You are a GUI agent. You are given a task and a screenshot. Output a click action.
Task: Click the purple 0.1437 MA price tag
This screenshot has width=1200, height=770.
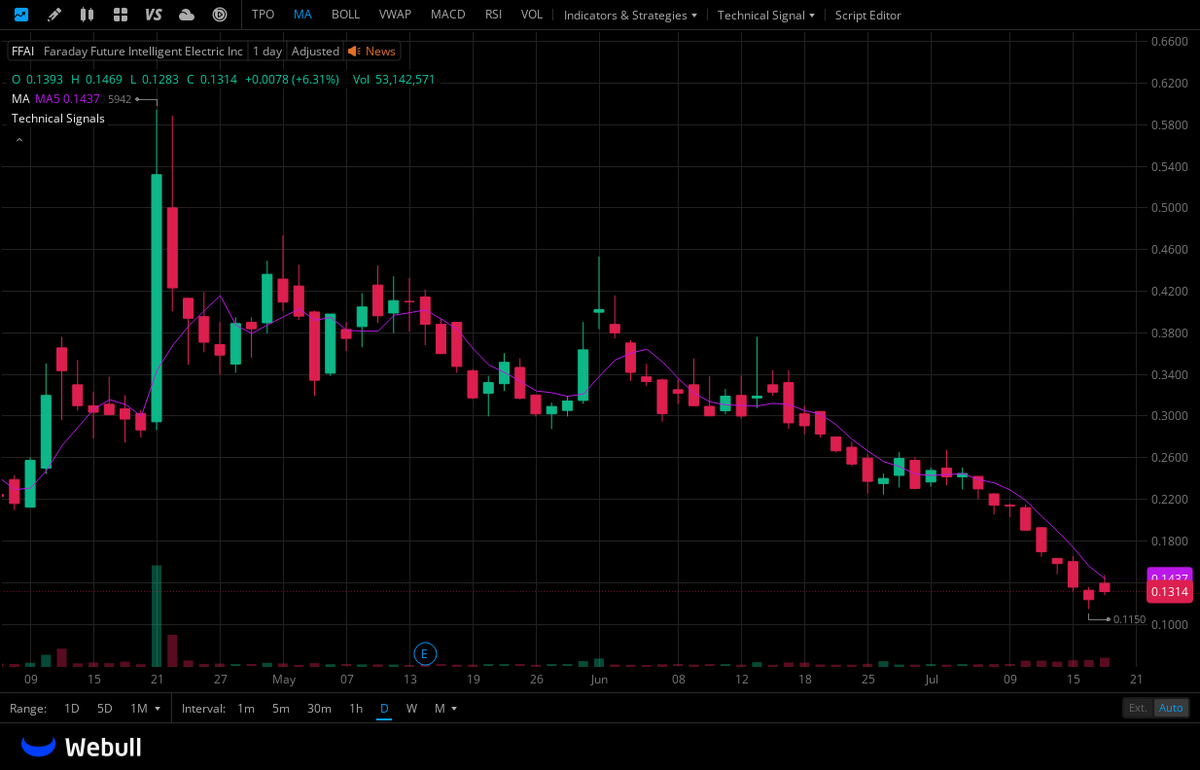tap(1169, 576)
